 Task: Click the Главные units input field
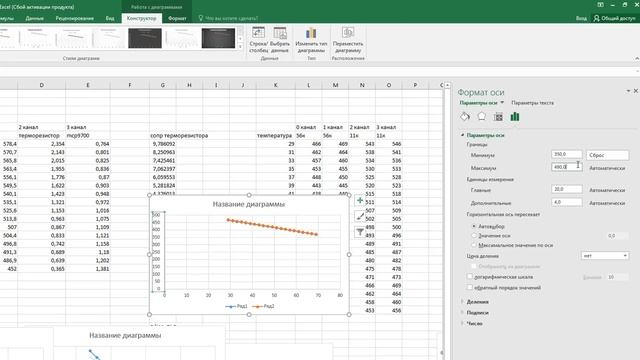(567, 189)
